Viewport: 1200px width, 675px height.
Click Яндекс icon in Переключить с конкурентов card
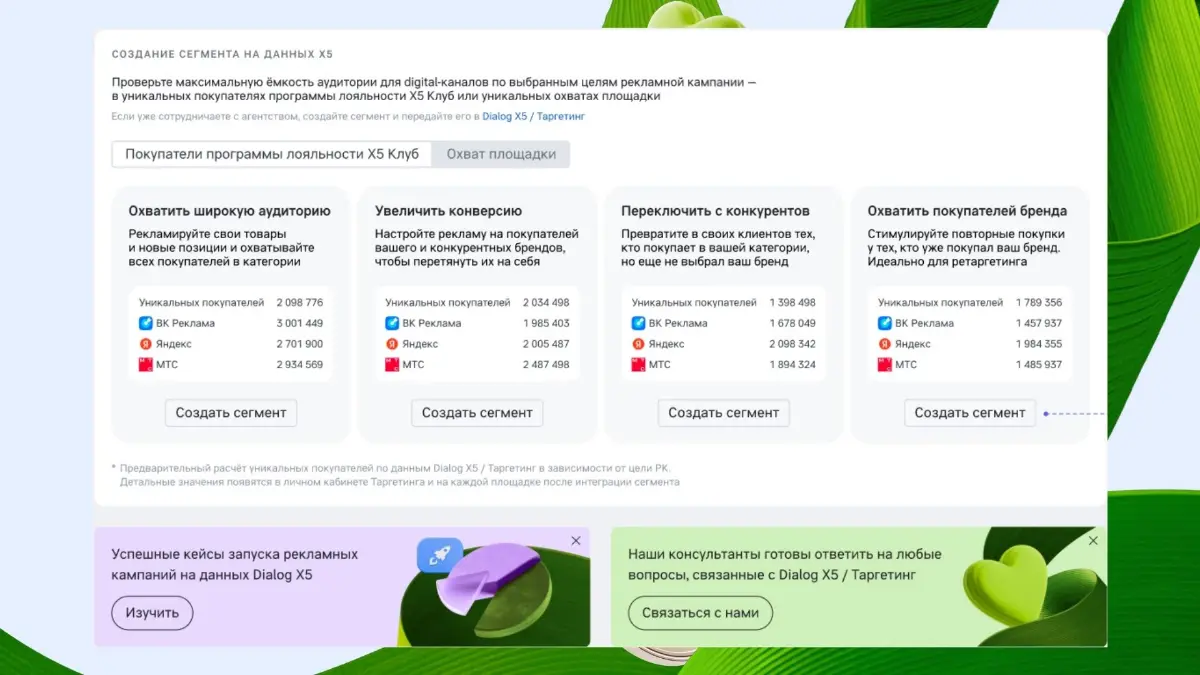[638, 344]
